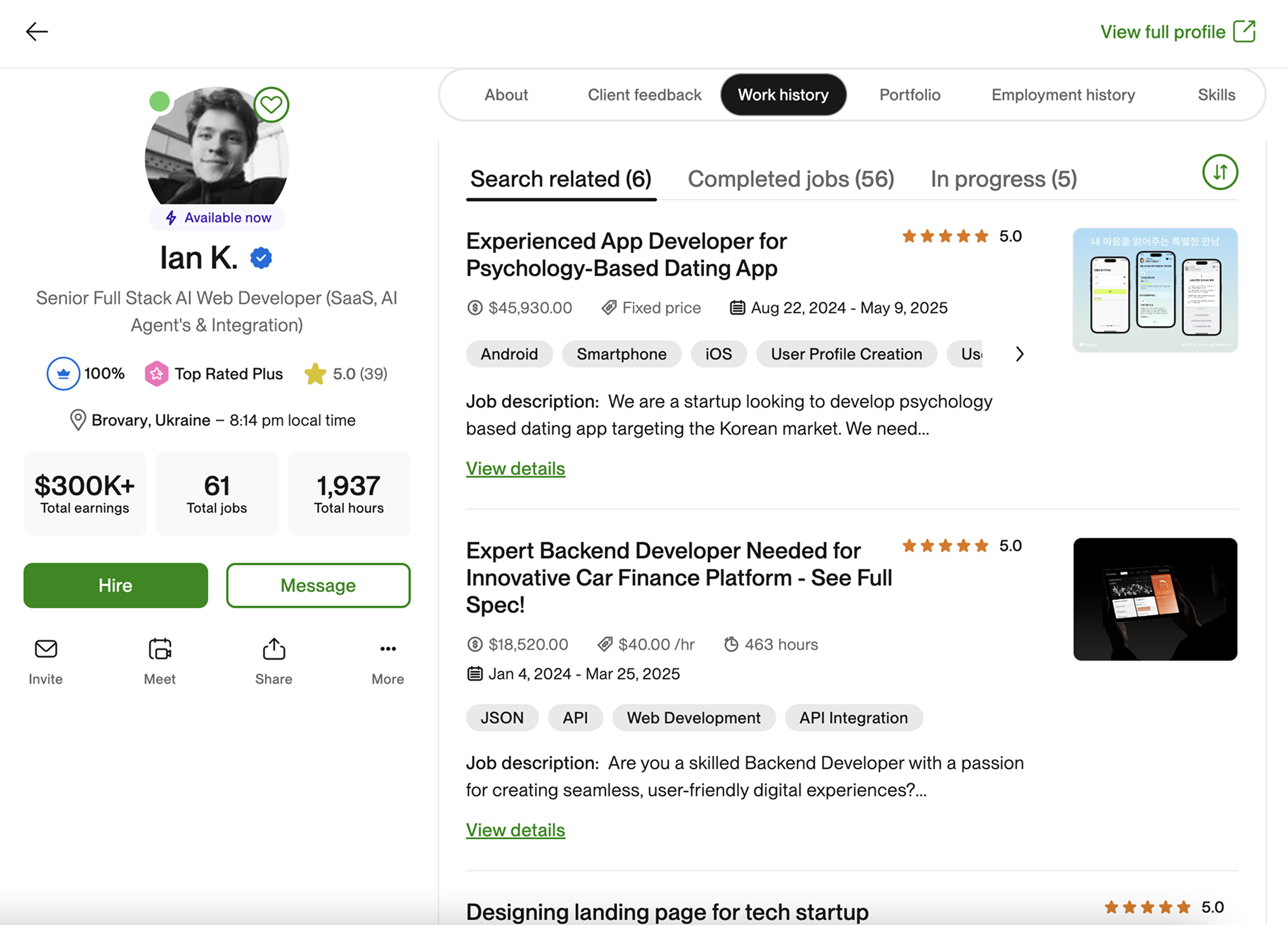Expand more skill tags with the right chevron
This screenshot has width=1288, height=925.
coord(1019,354)
